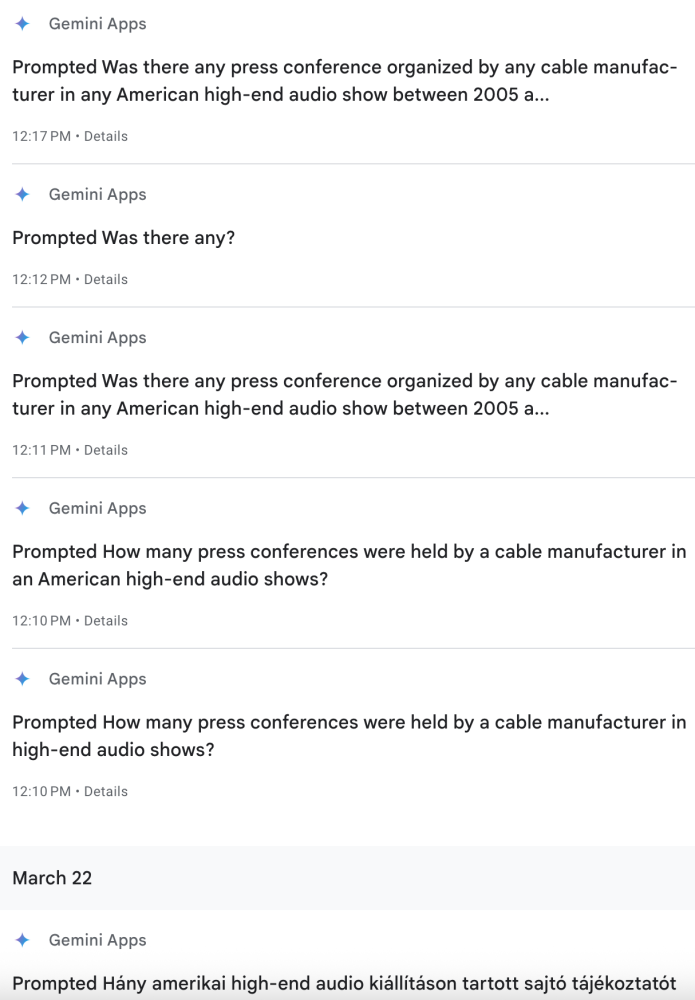This screenshot has width=695, height=1000.
Task: Open prompt ending 'high-end audio shows?' at bottom
Action: [349, 736]
